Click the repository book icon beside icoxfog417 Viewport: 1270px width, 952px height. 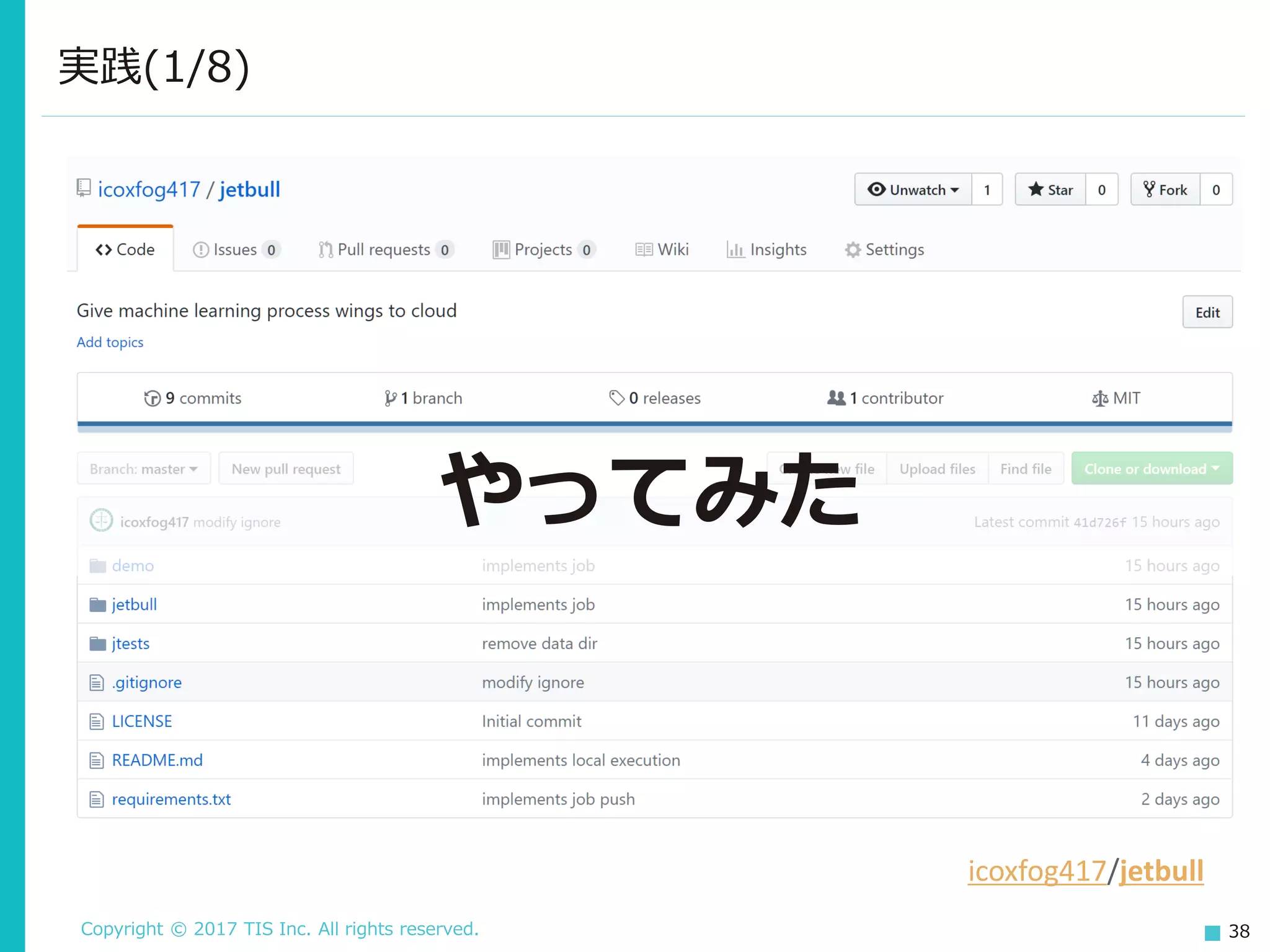pos(83,187)
